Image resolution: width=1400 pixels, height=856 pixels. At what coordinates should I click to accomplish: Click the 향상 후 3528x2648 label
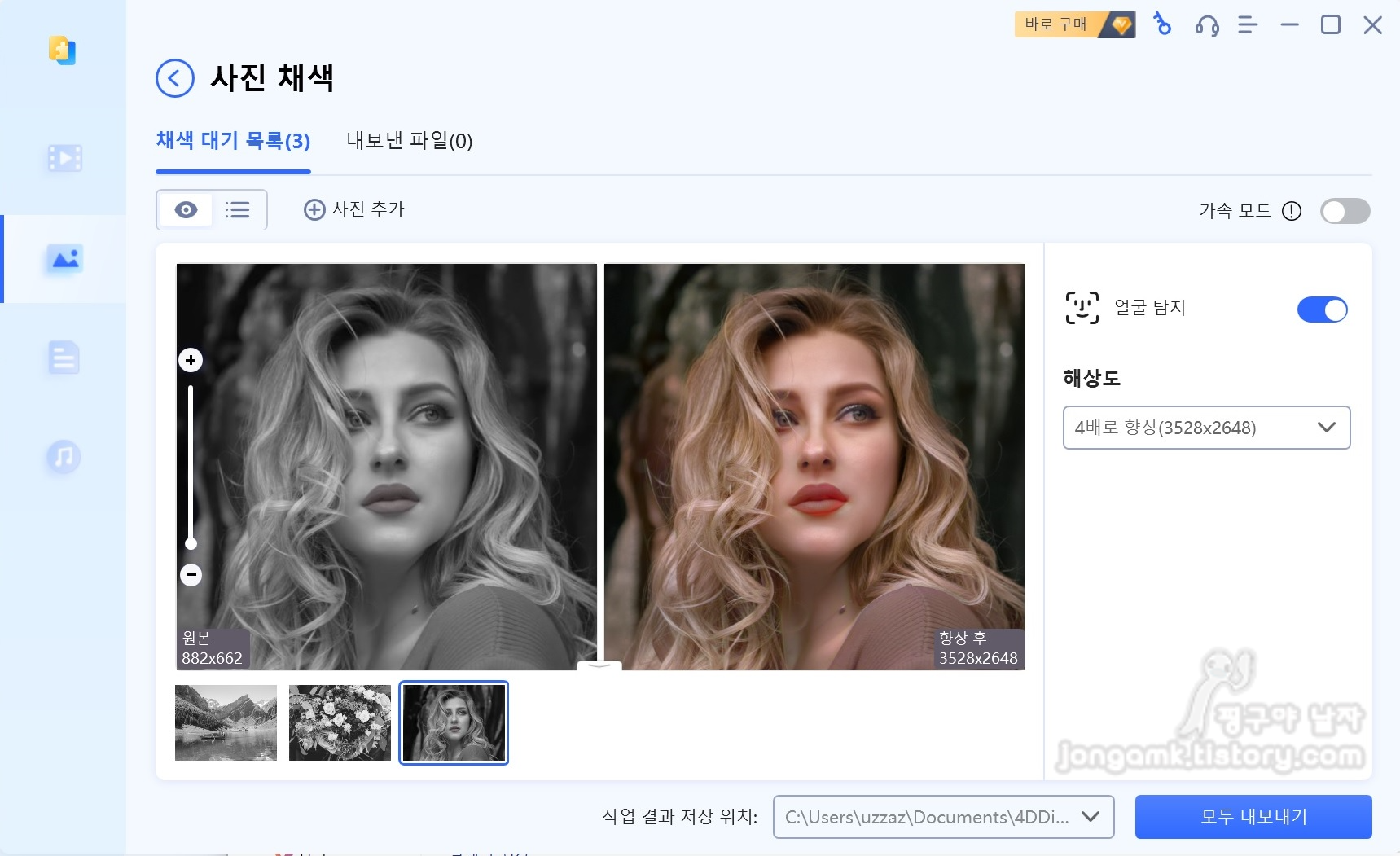978,648
